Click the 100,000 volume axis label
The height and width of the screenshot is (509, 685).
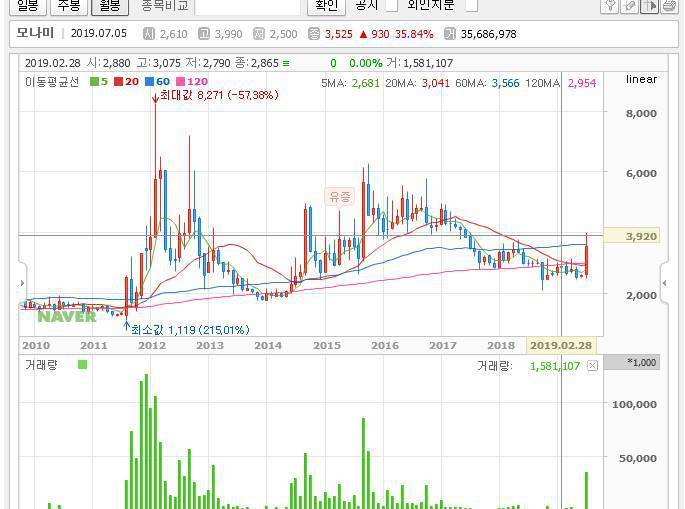point(634,405)
